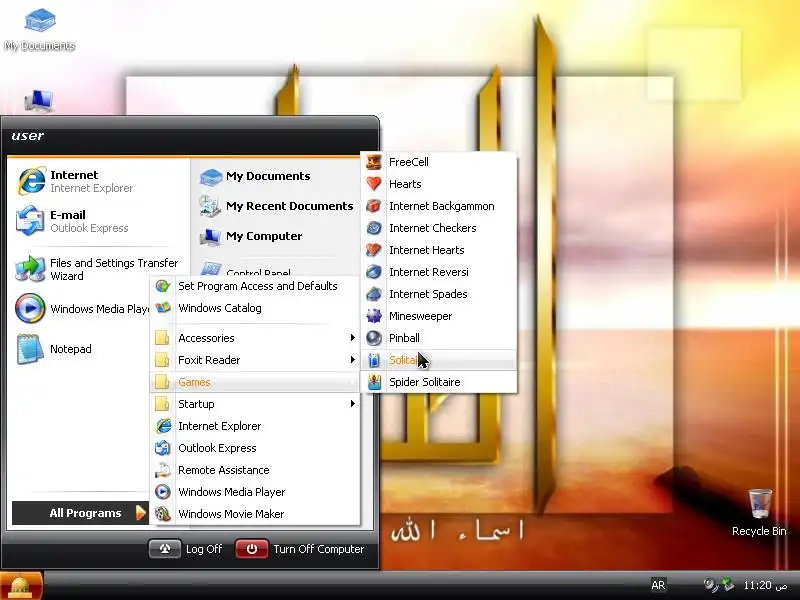Click Windows Media Player icon in programs list
Screen dimensions: 800x600
pos(163,491)
